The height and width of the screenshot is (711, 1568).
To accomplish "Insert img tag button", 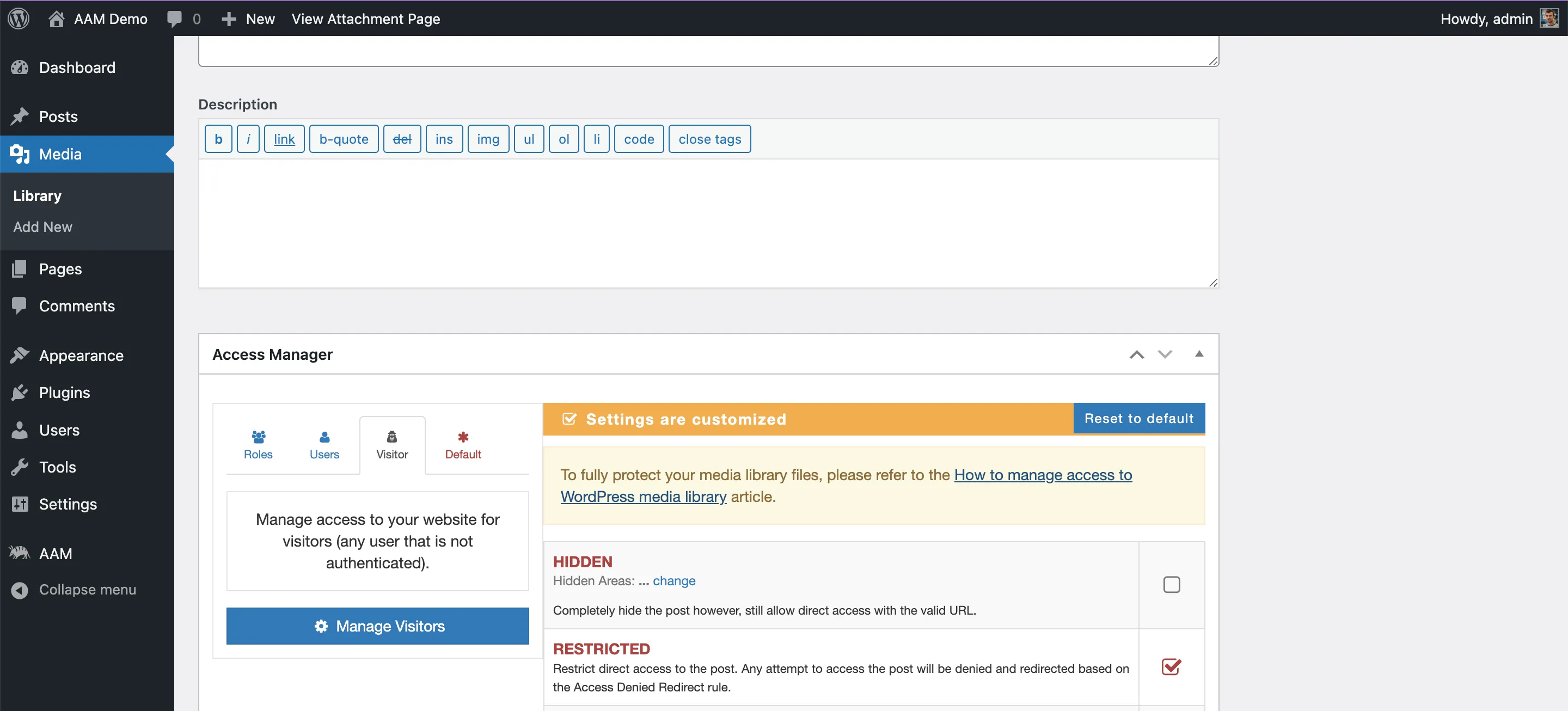I will 488,139.
